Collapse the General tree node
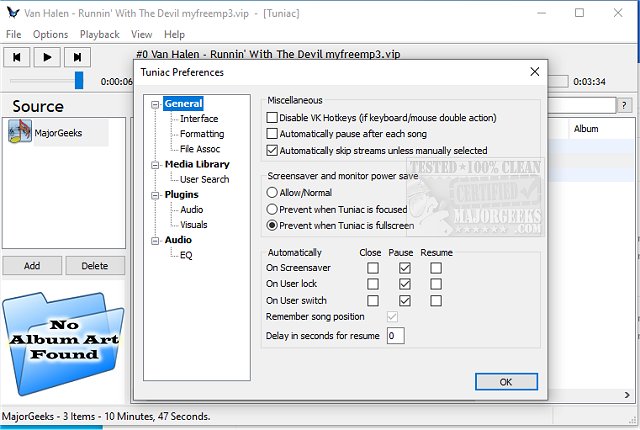640x430 pixels. (x=155, y=105)
